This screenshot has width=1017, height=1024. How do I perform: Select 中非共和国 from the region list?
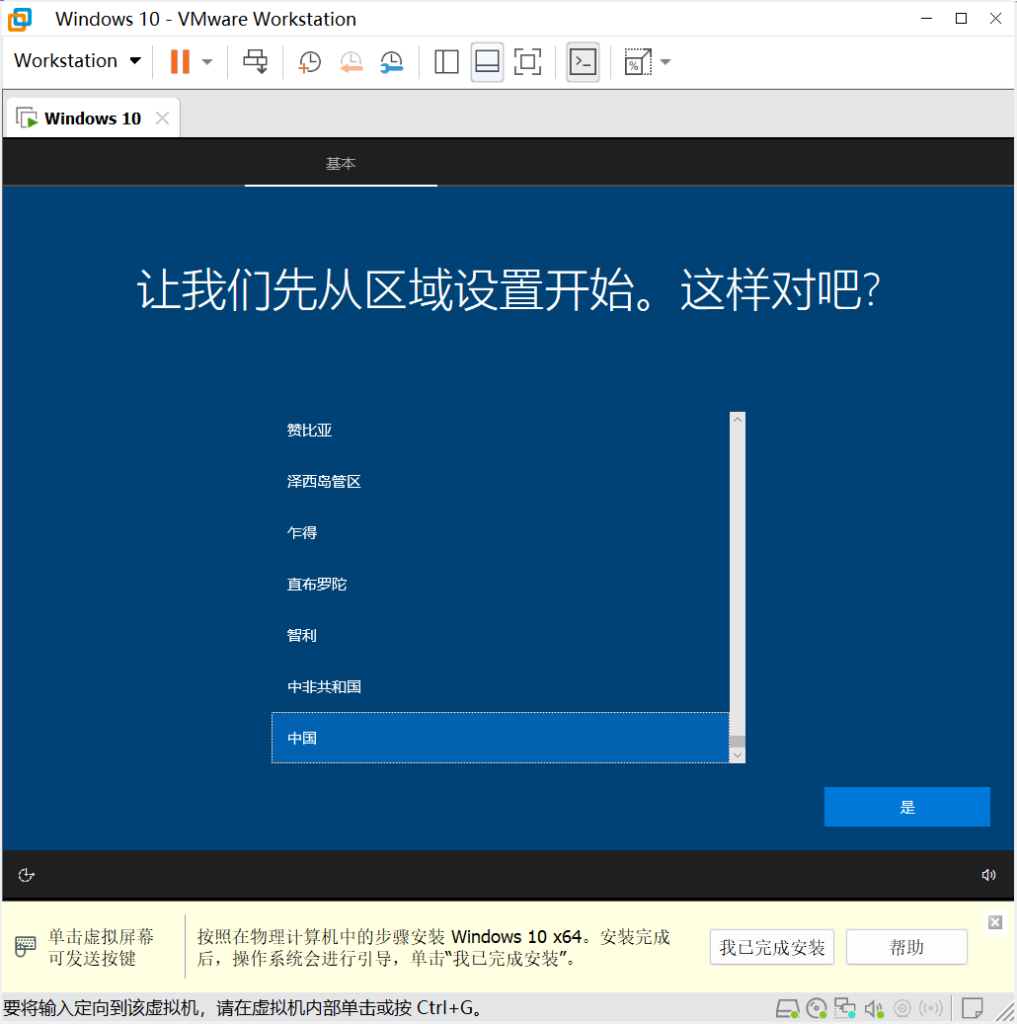tap(500, 687)
